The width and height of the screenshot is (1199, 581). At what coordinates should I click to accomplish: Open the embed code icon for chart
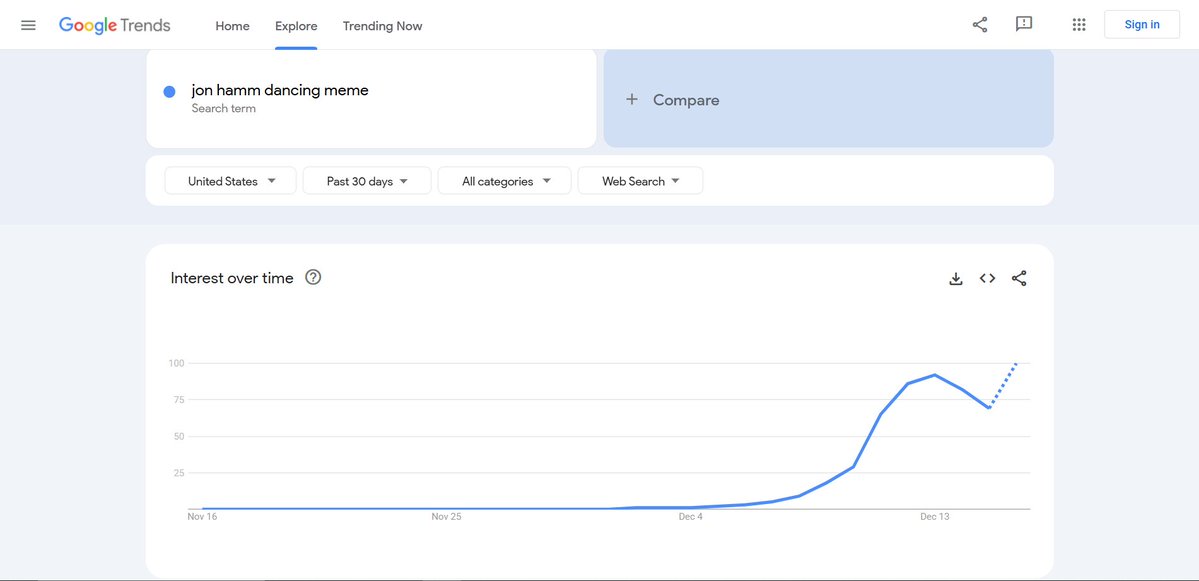[x=987, y=279]
